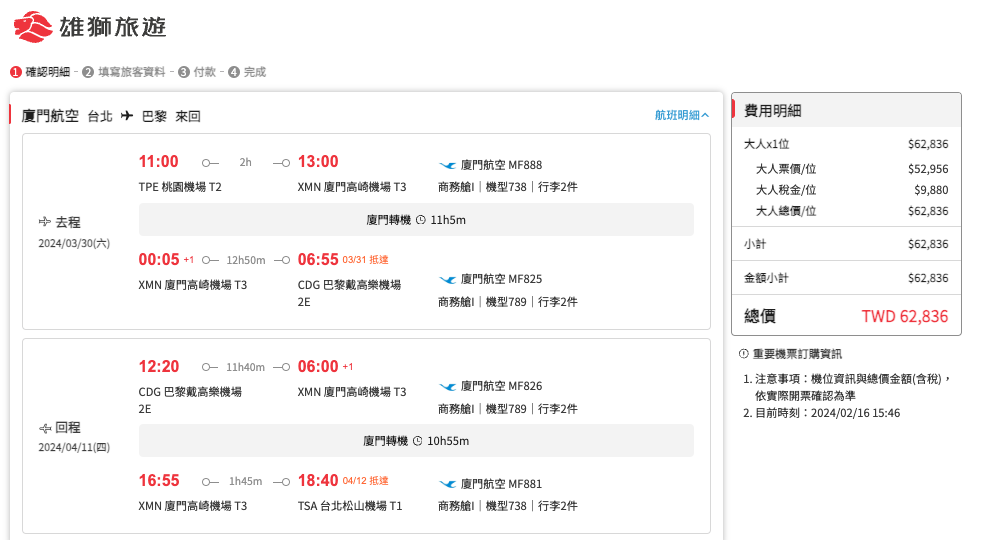Click 商務艙I 機型738 行李2件 under MF888
Image resolution: width=984 pixels, height=540 pixels.
tap(508, 187)
